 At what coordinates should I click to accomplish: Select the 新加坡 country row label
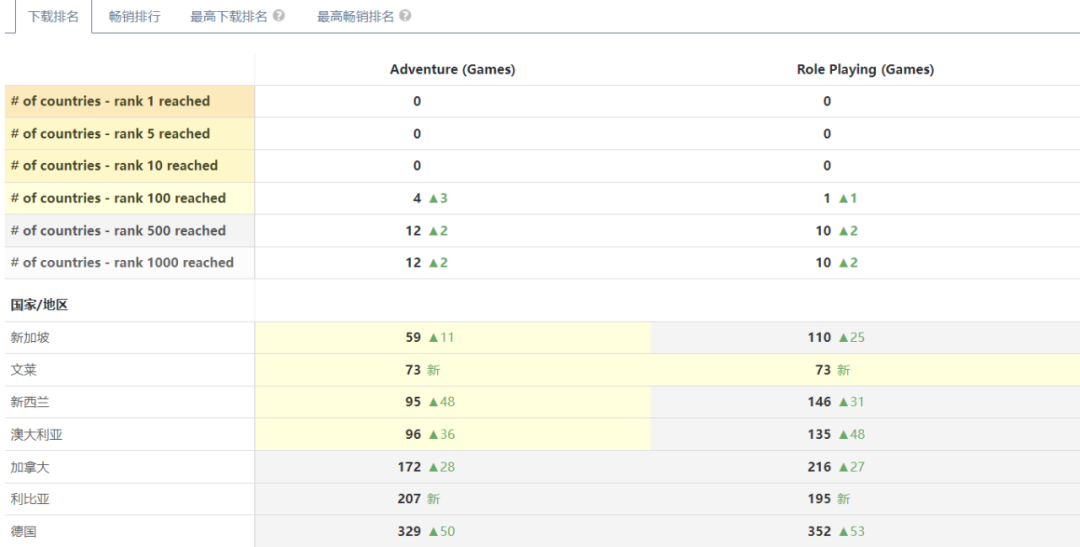point(30,338)
